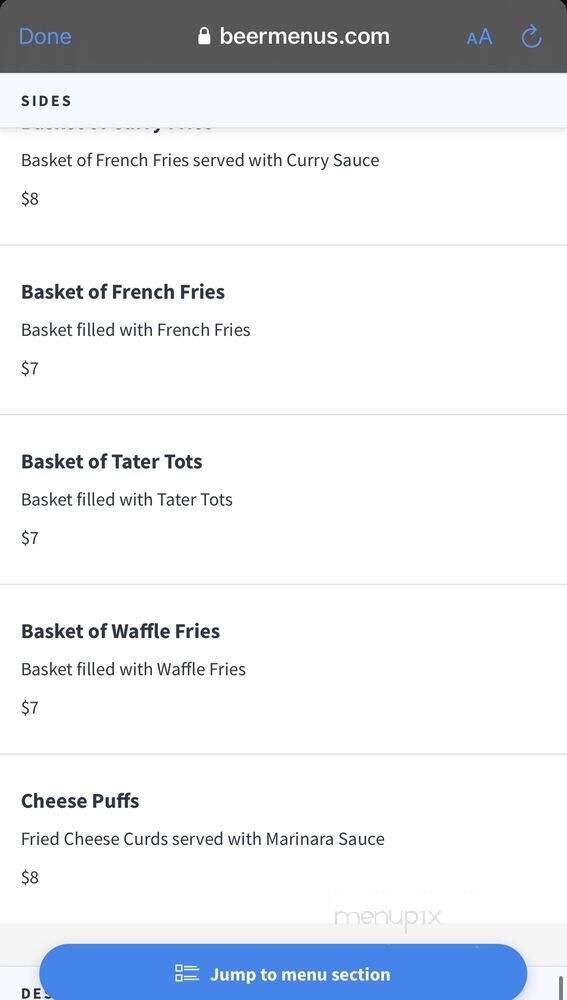Click the menupix watermark logo

click(x=388, y=917)
